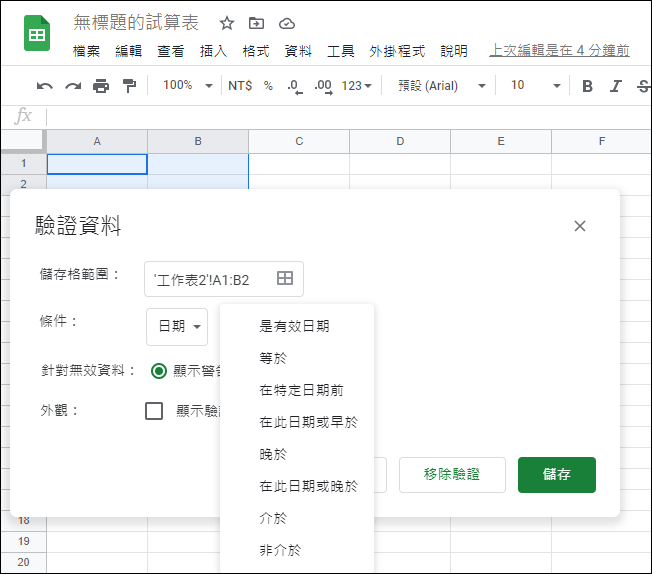The height and width of the screenshot is (574, 652).
Task: Check the 外觀 checkbox
Action: pos(154,411)
